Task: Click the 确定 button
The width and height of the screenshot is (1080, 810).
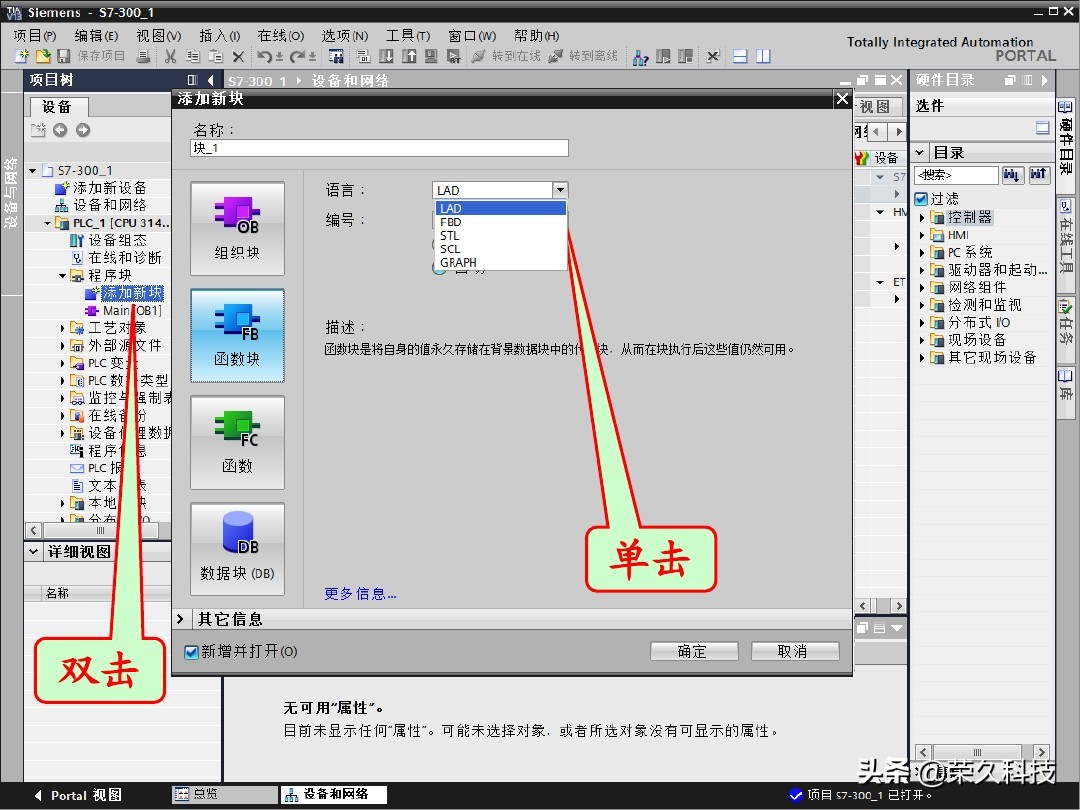Action: 693,650
